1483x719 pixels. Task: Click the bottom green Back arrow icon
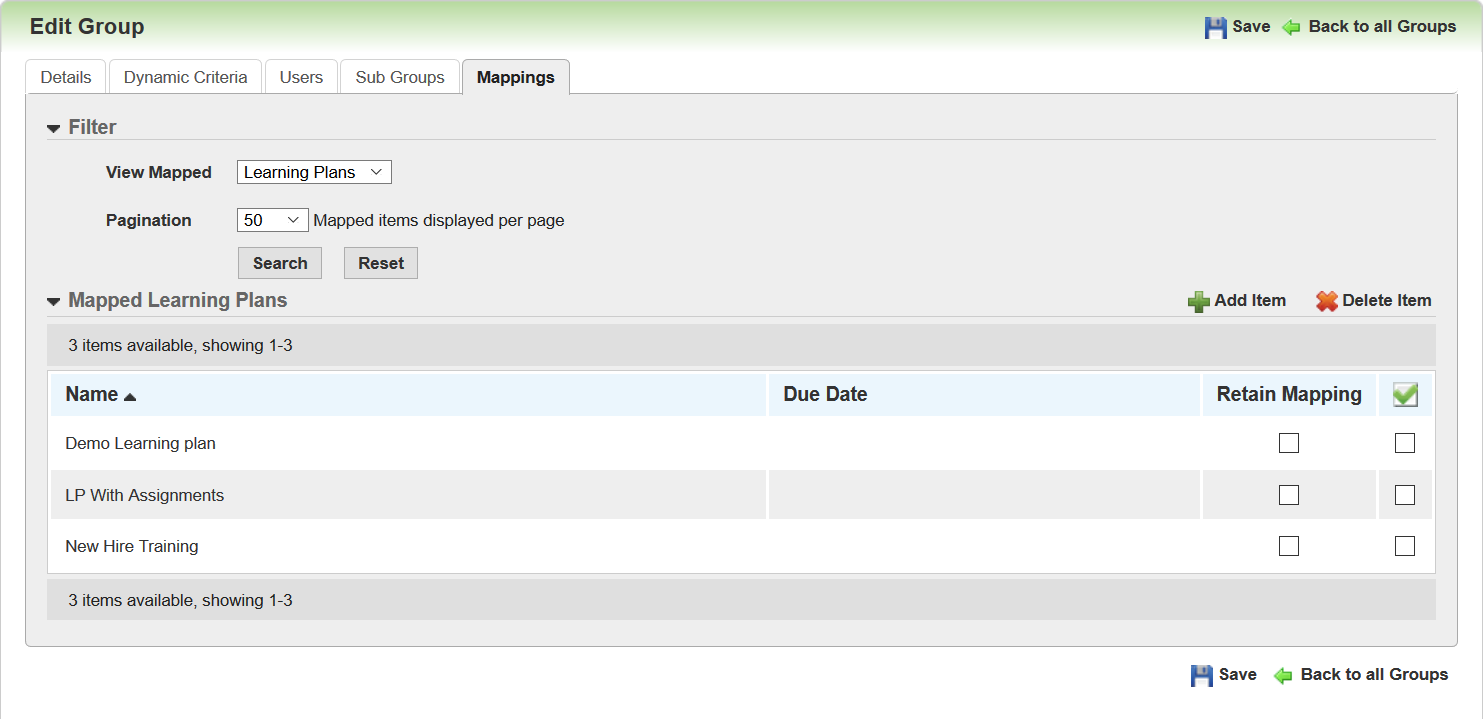click(x=1283, y=676)
